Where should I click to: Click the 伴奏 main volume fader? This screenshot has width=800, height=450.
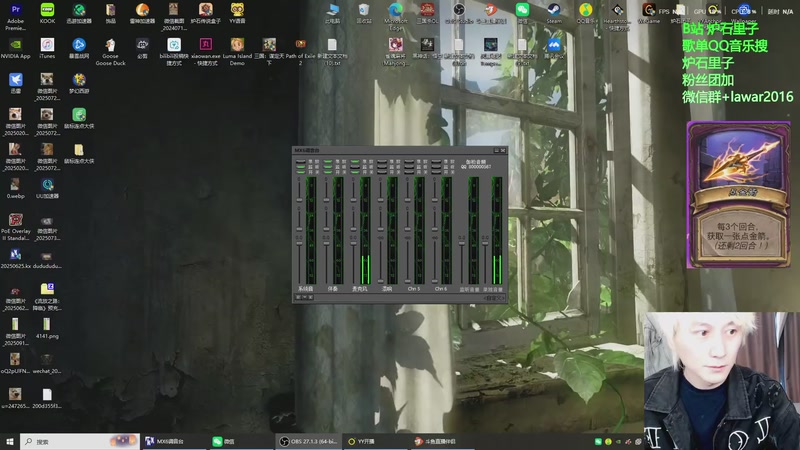[x=327, y=243]
